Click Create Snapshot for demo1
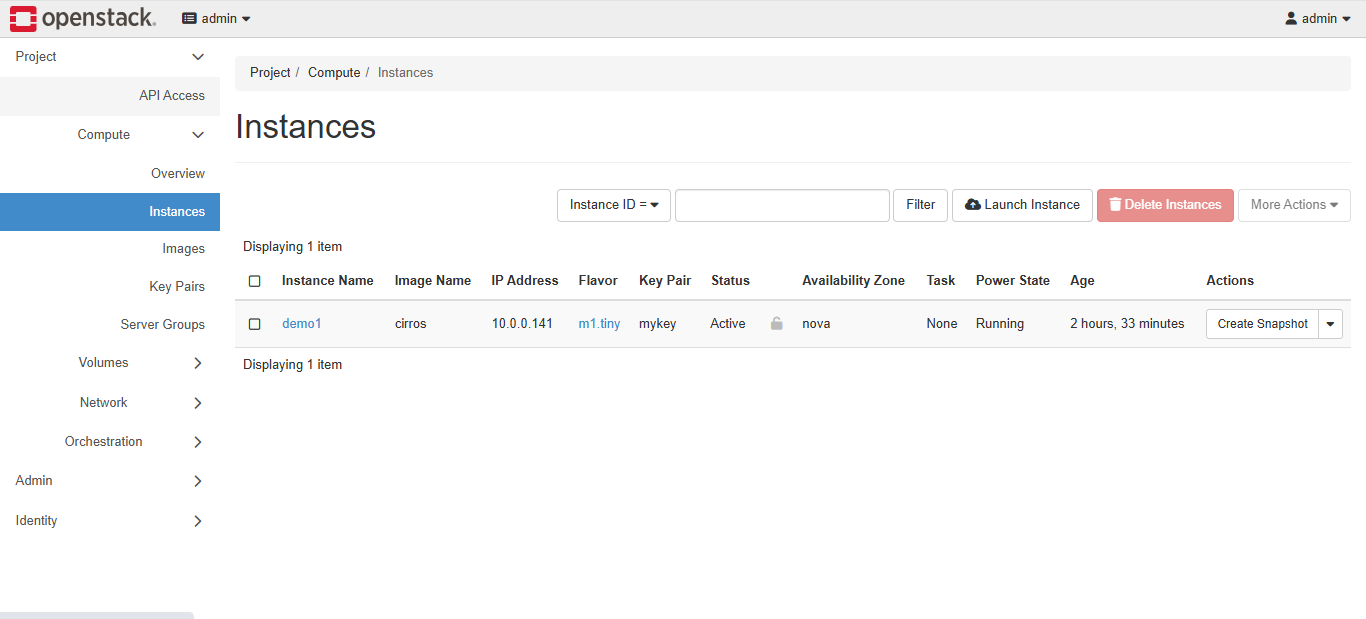 [1262, 324]
